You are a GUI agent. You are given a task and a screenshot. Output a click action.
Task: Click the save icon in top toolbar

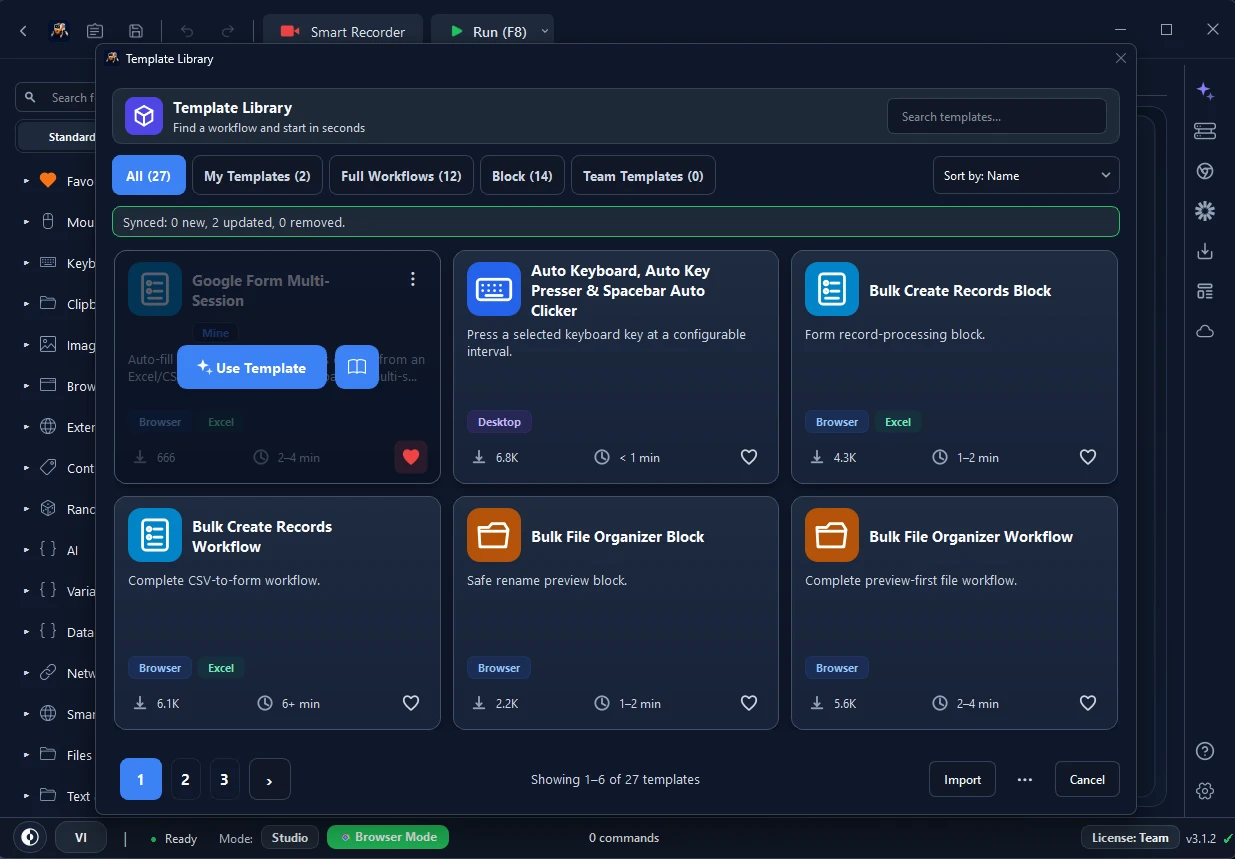tap(137, 31)
